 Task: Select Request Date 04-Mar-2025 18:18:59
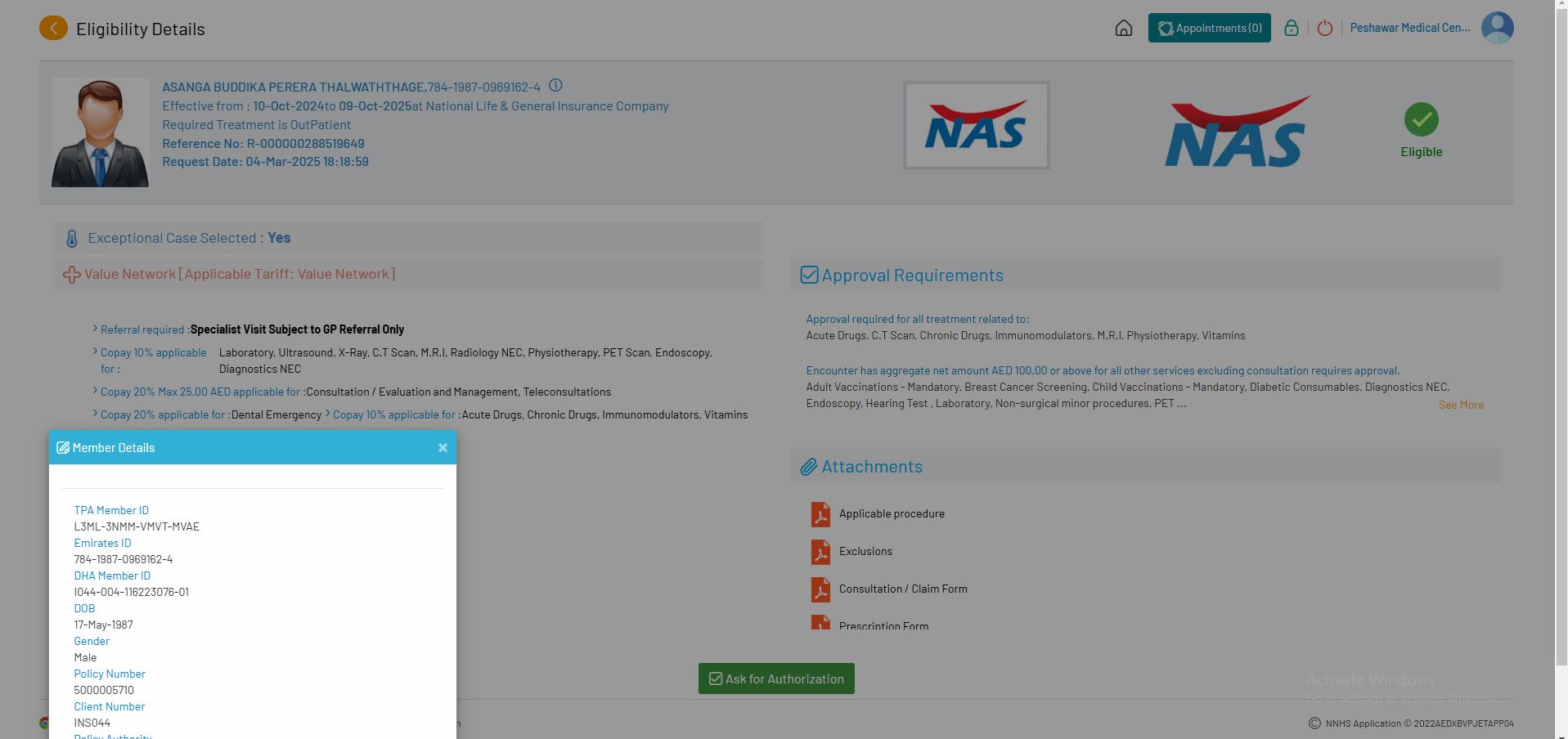(x=265, y=161)
